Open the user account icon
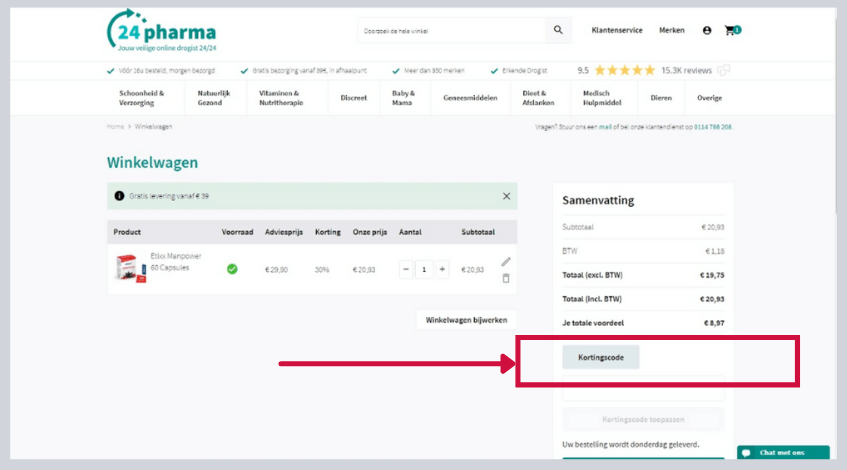Viewport: 847px width, 470px height. [707, 31]
